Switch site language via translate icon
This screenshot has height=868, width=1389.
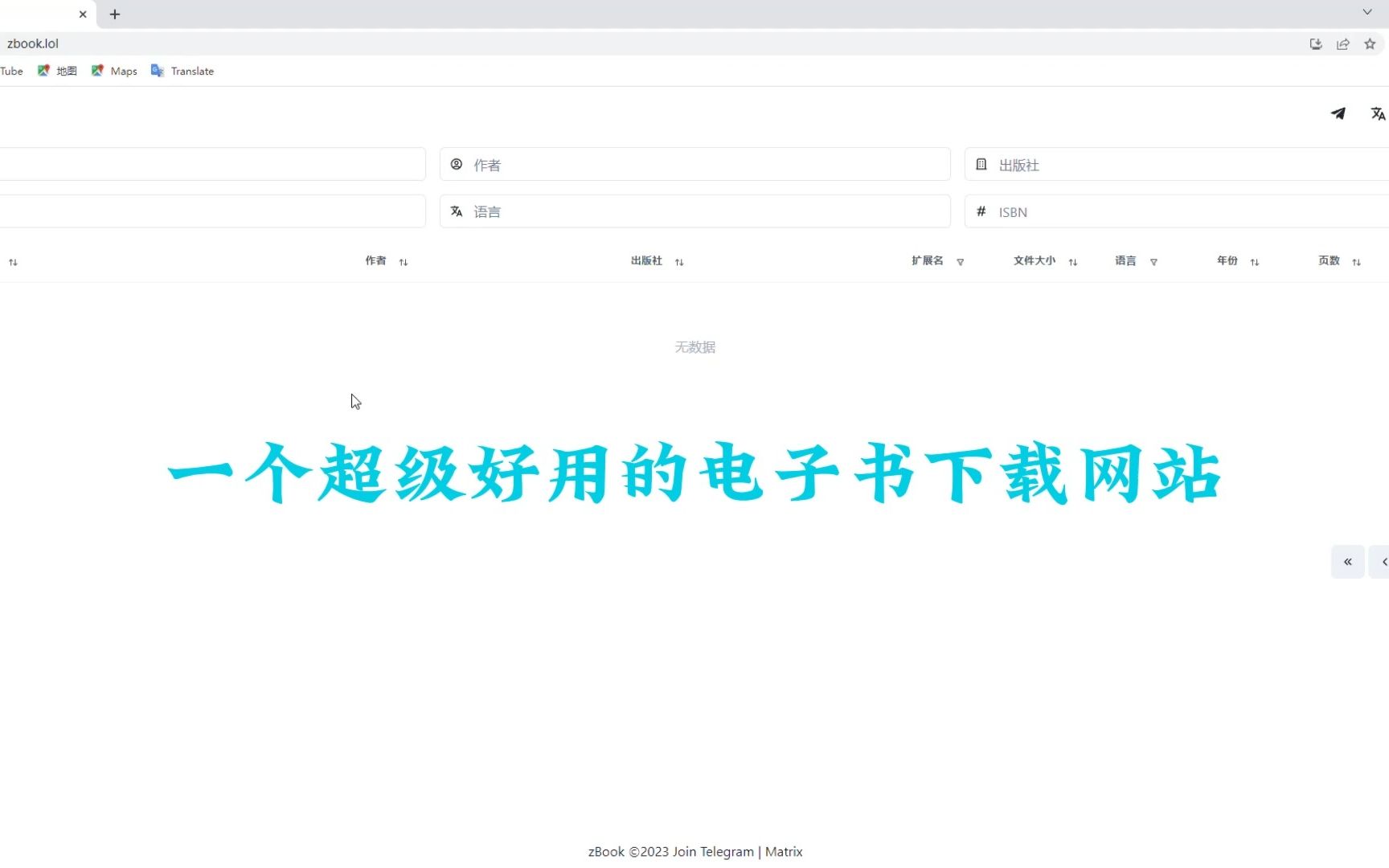coord(1378,113)
